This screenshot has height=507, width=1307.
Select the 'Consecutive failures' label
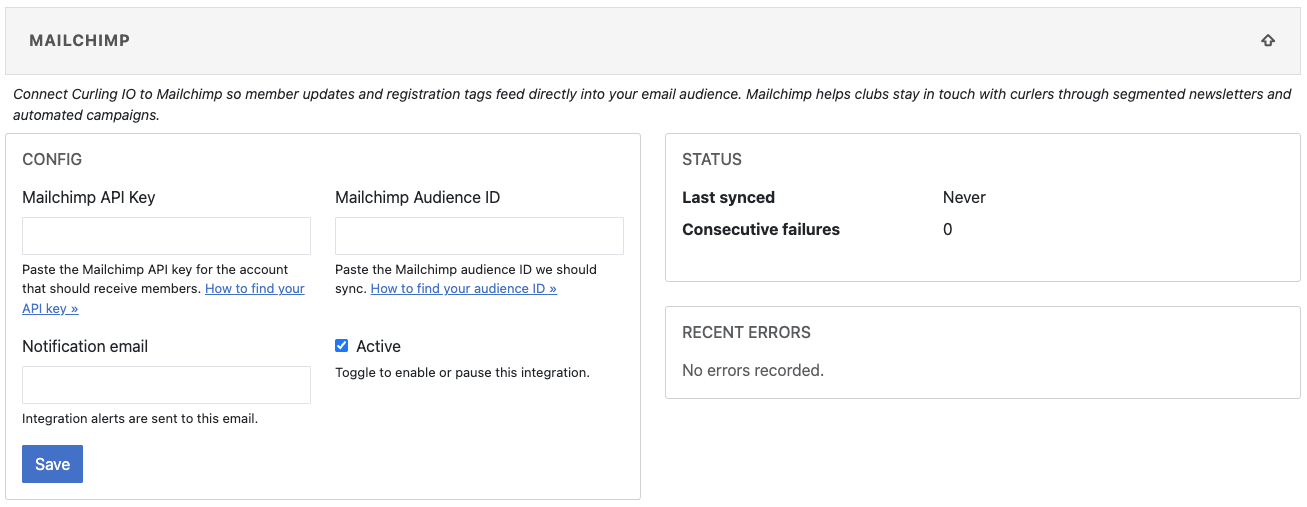[x=761, y=229]
